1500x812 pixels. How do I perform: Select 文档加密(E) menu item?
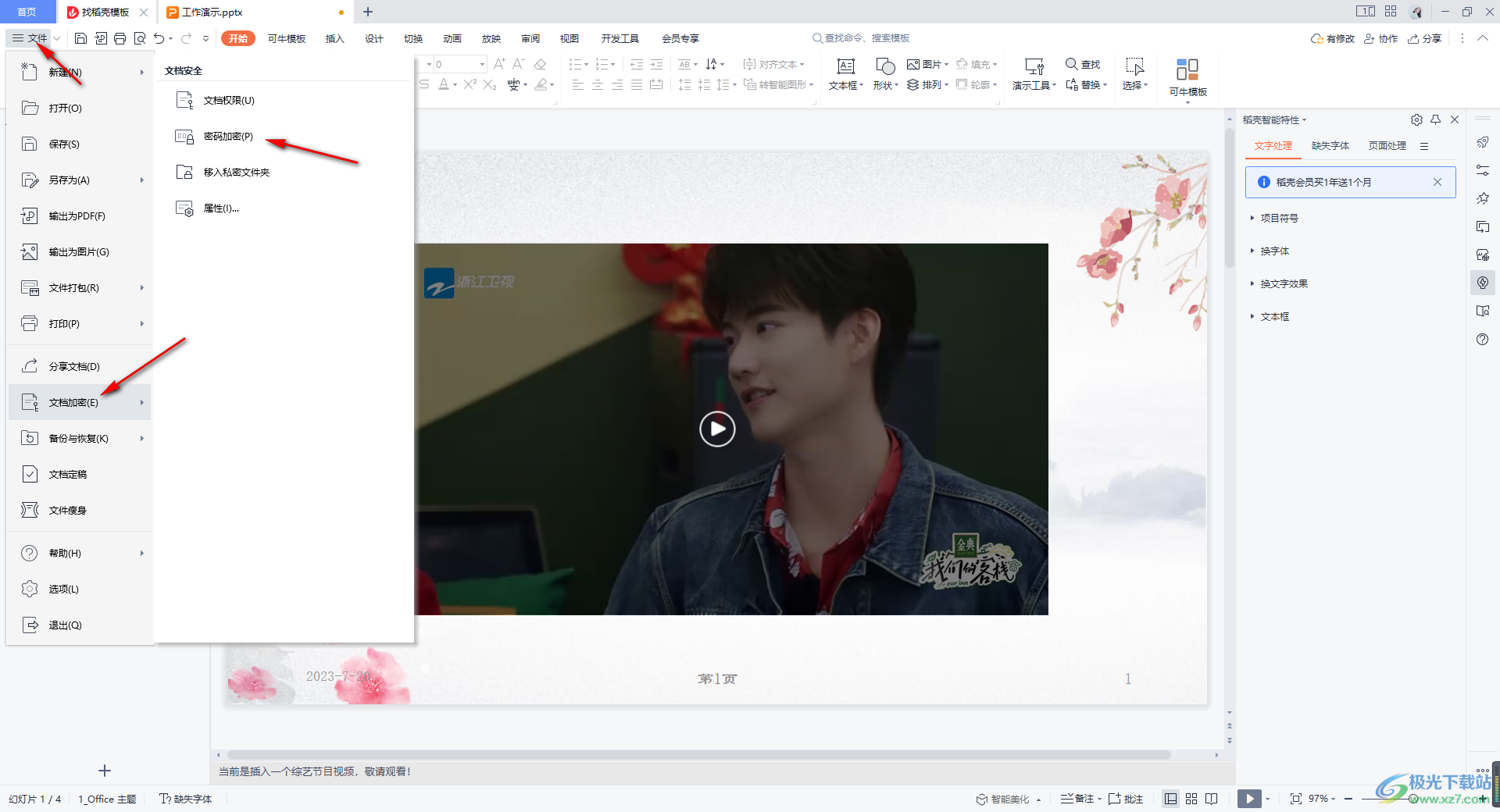click(x=79, y=402)
